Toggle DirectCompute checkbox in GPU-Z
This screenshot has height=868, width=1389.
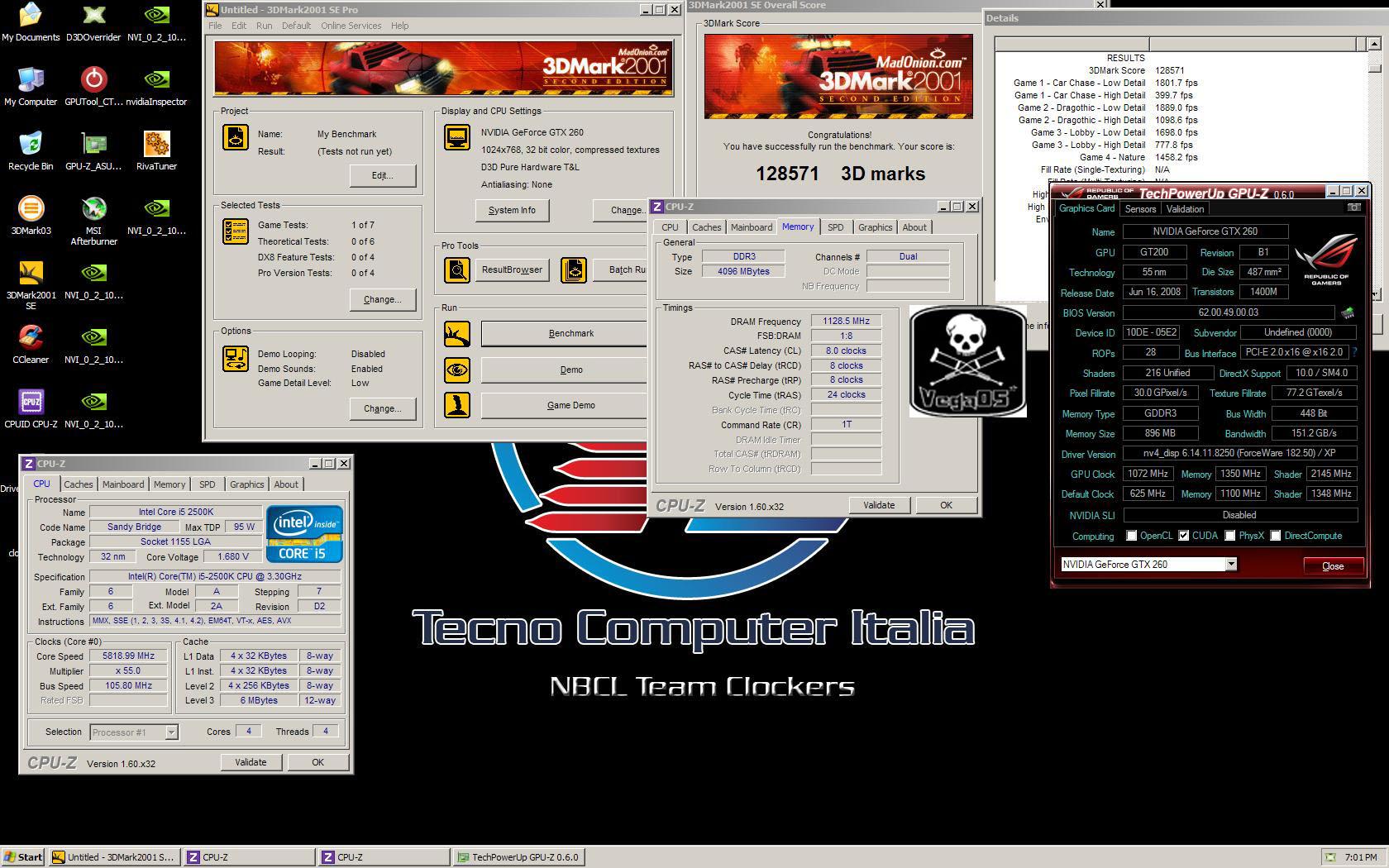tap(1276, 536)
